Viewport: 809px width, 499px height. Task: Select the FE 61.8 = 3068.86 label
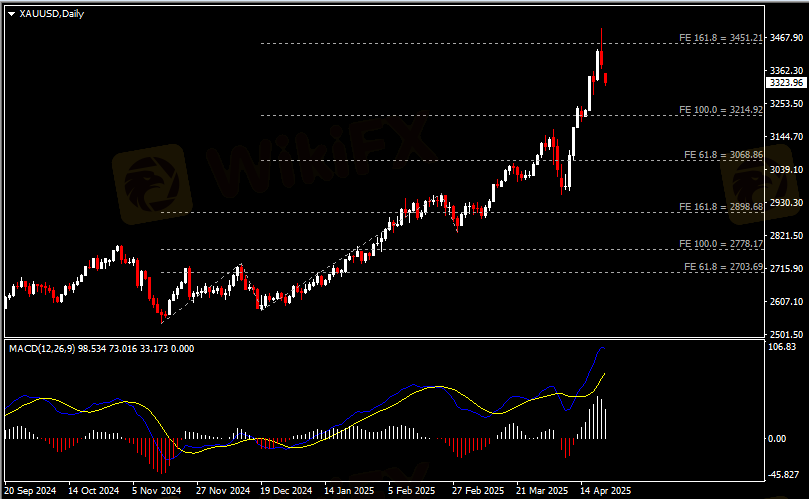[723, 155]
